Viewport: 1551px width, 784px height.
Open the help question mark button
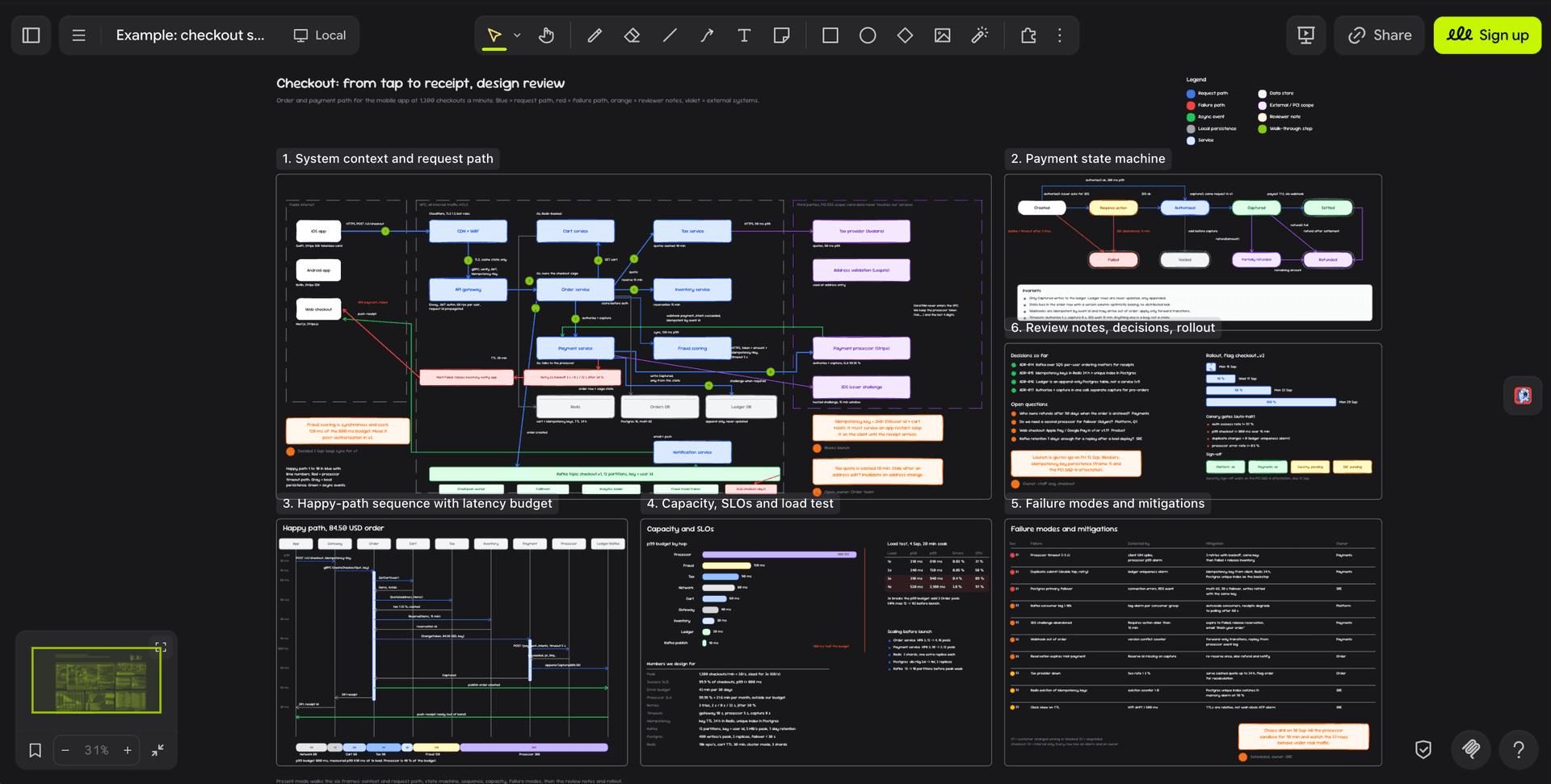point(1519,749)
